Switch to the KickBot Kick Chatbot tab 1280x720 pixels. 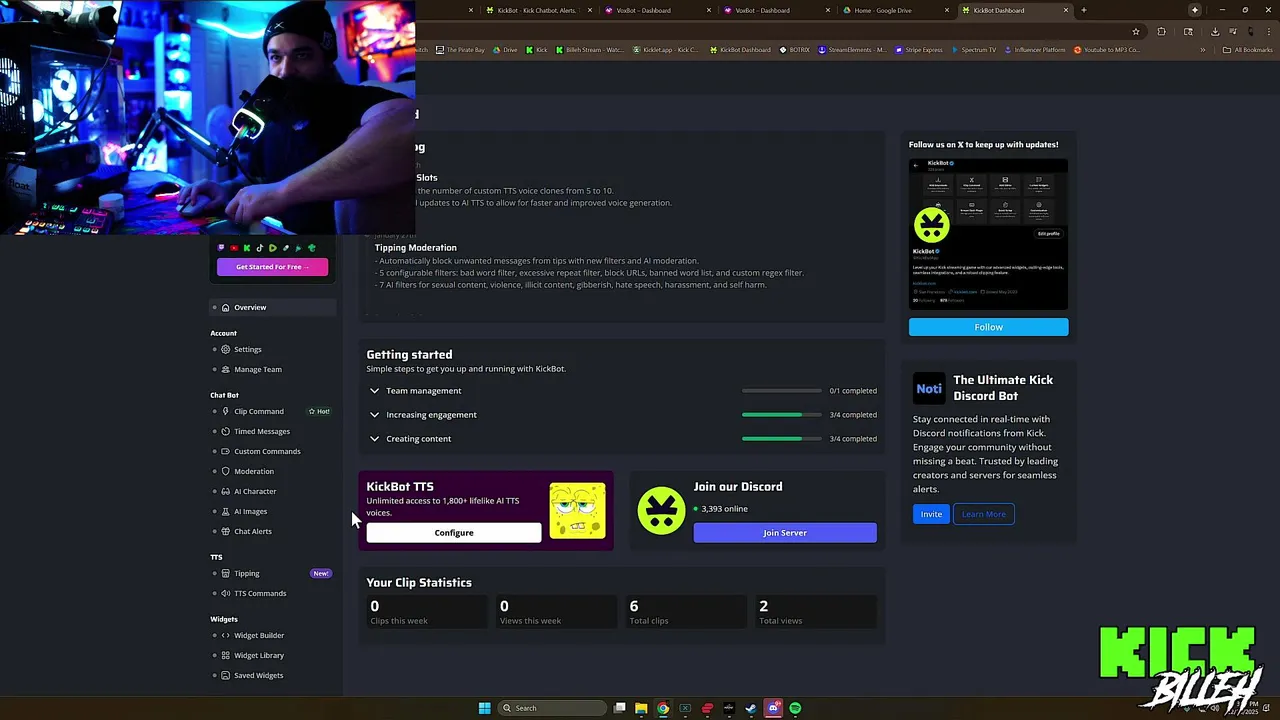[x=538, y=10]
